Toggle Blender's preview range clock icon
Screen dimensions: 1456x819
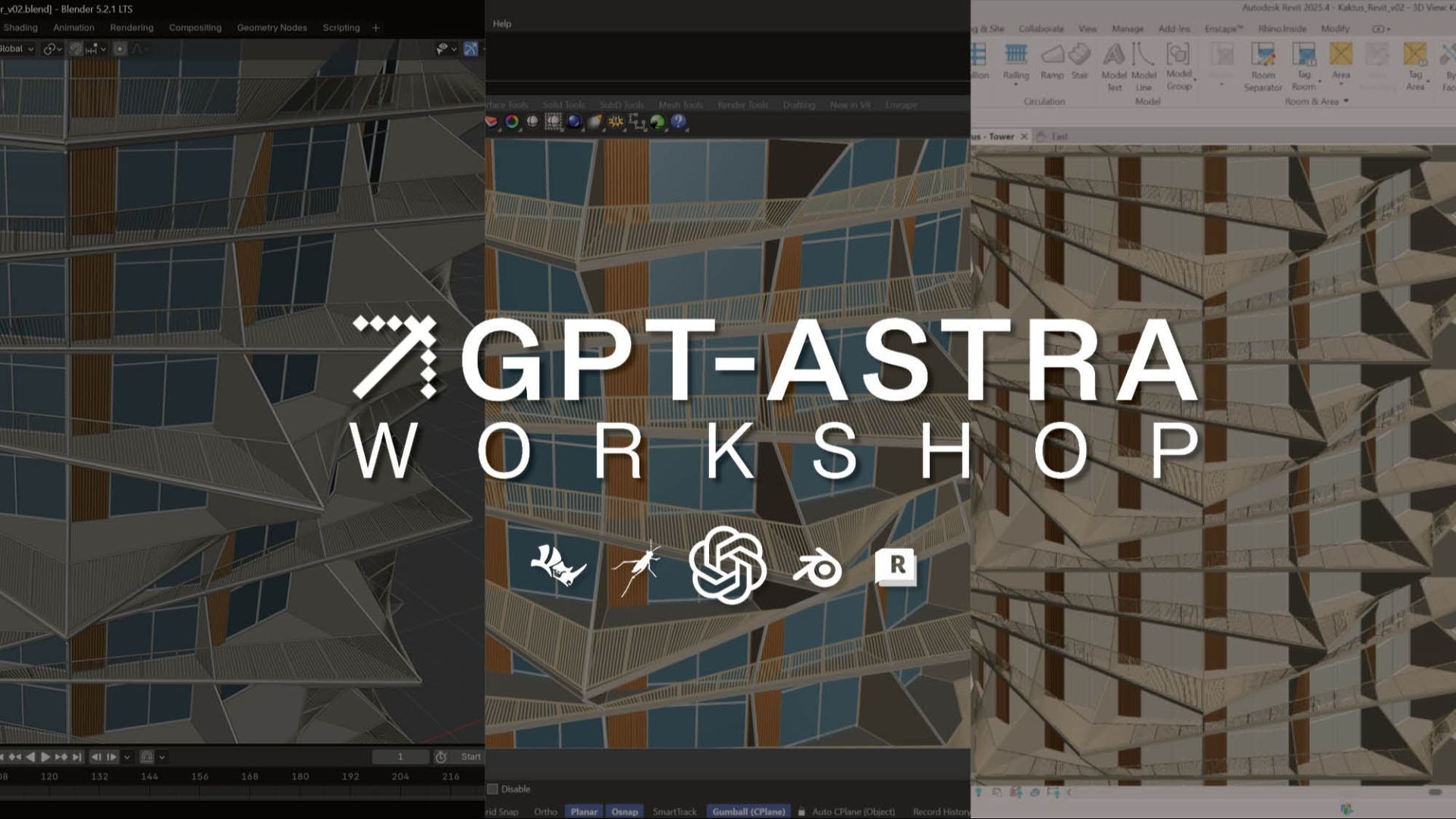tap(441, 757)
